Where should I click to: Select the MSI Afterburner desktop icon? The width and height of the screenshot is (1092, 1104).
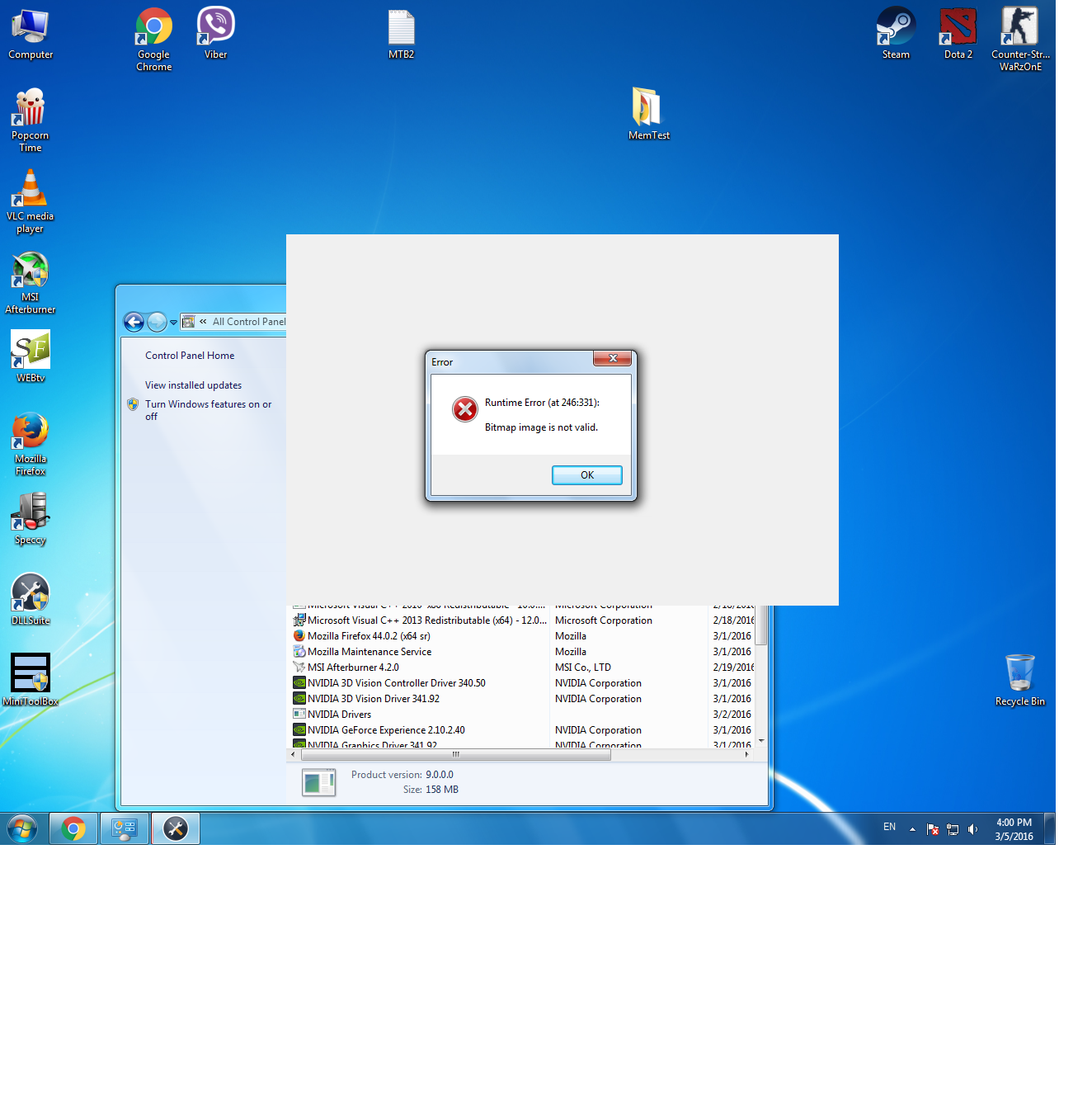(31, 282)
